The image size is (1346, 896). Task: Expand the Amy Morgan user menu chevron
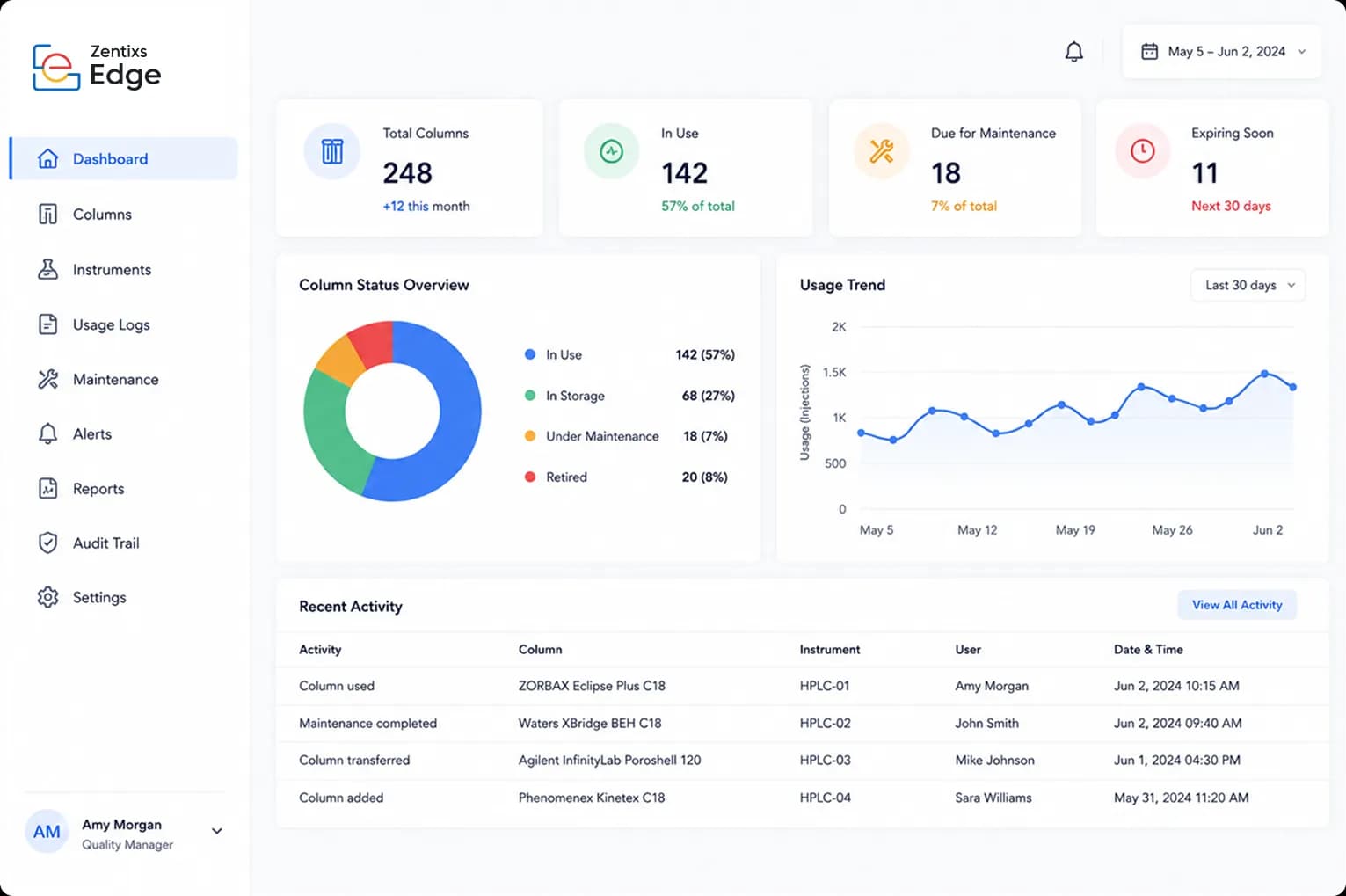tap(217, 831)
